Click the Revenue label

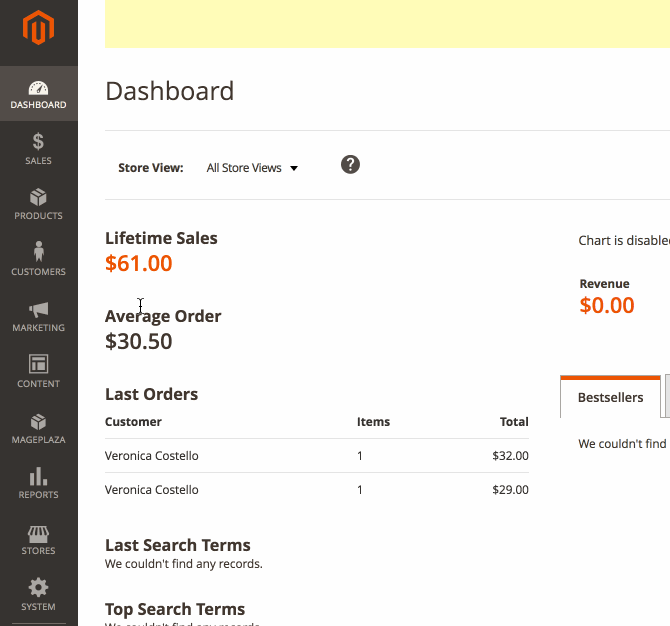click(x=604, y=284)
